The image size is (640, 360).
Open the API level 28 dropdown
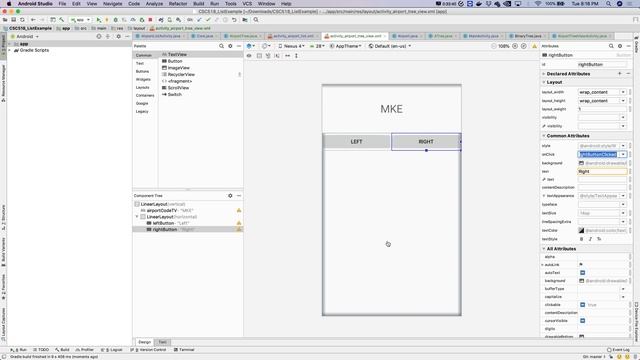(x=318, y=46)
